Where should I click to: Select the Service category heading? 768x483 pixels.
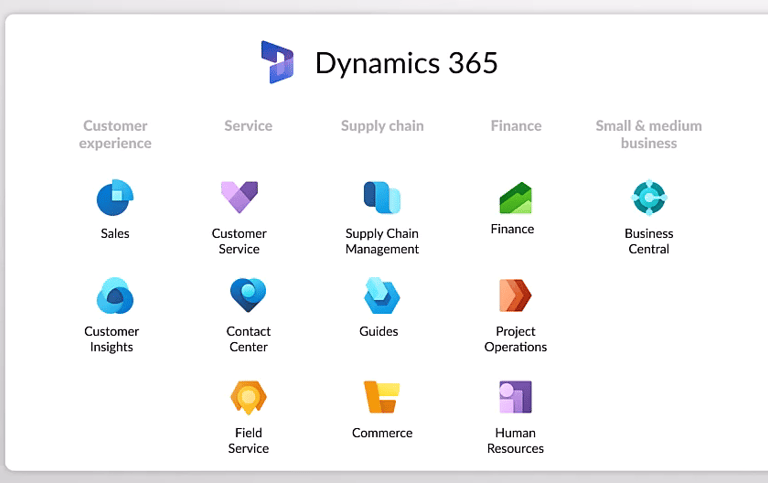[248, 126]
